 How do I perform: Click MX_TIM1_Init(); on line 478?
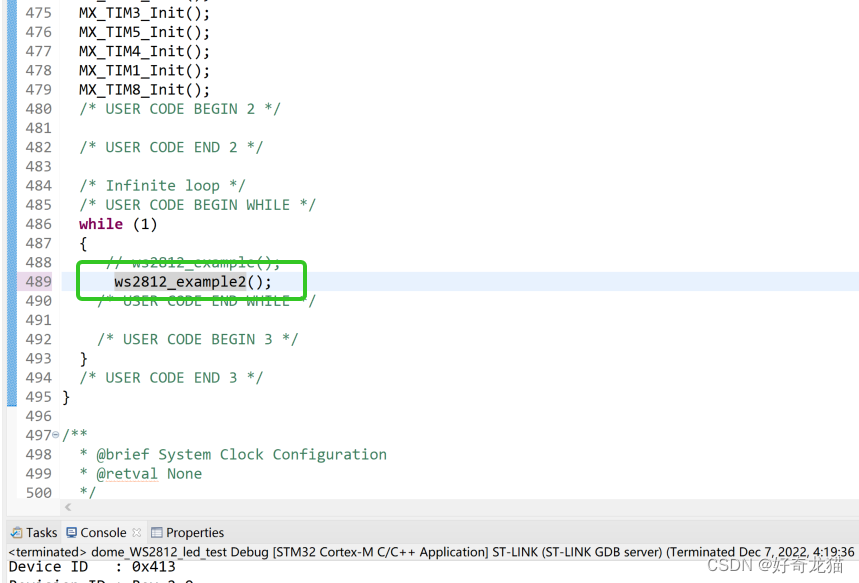tap(144, 71)
